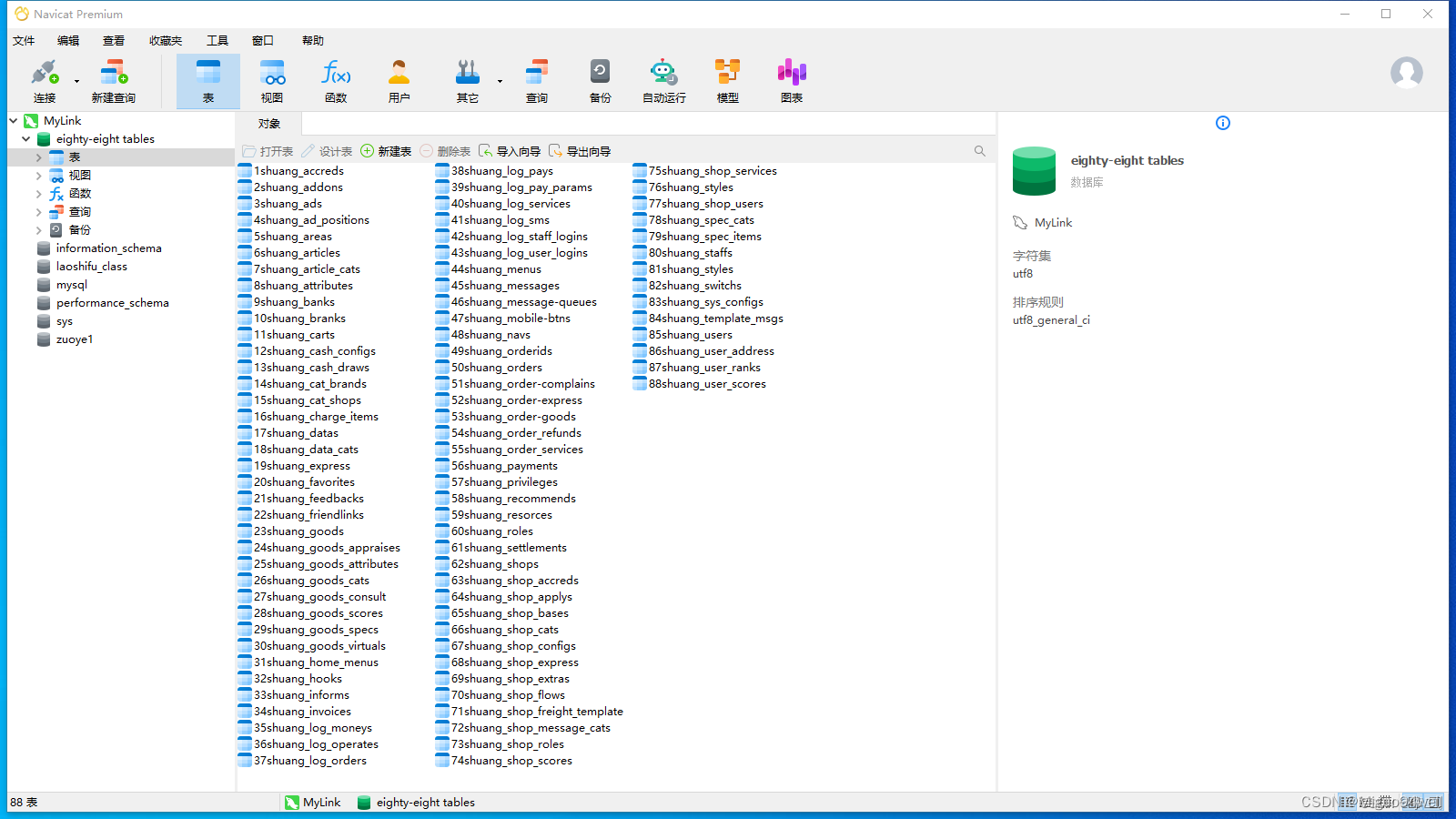Select table 1shuang_accreds
This screenshot has width=1456, height=819.
click(x=291, y=170)
